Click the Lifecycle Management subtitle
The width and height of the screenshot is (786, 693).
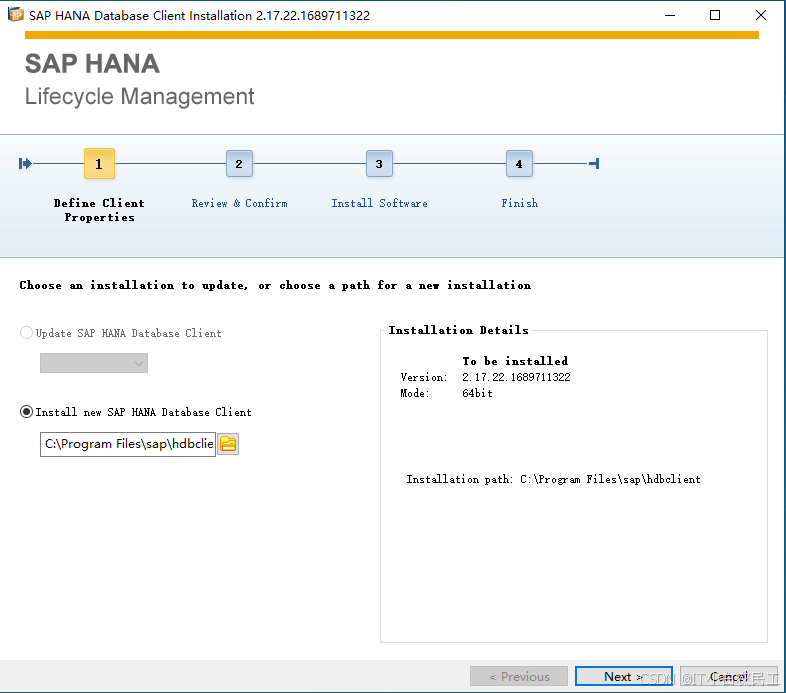(x=139, y=96)
